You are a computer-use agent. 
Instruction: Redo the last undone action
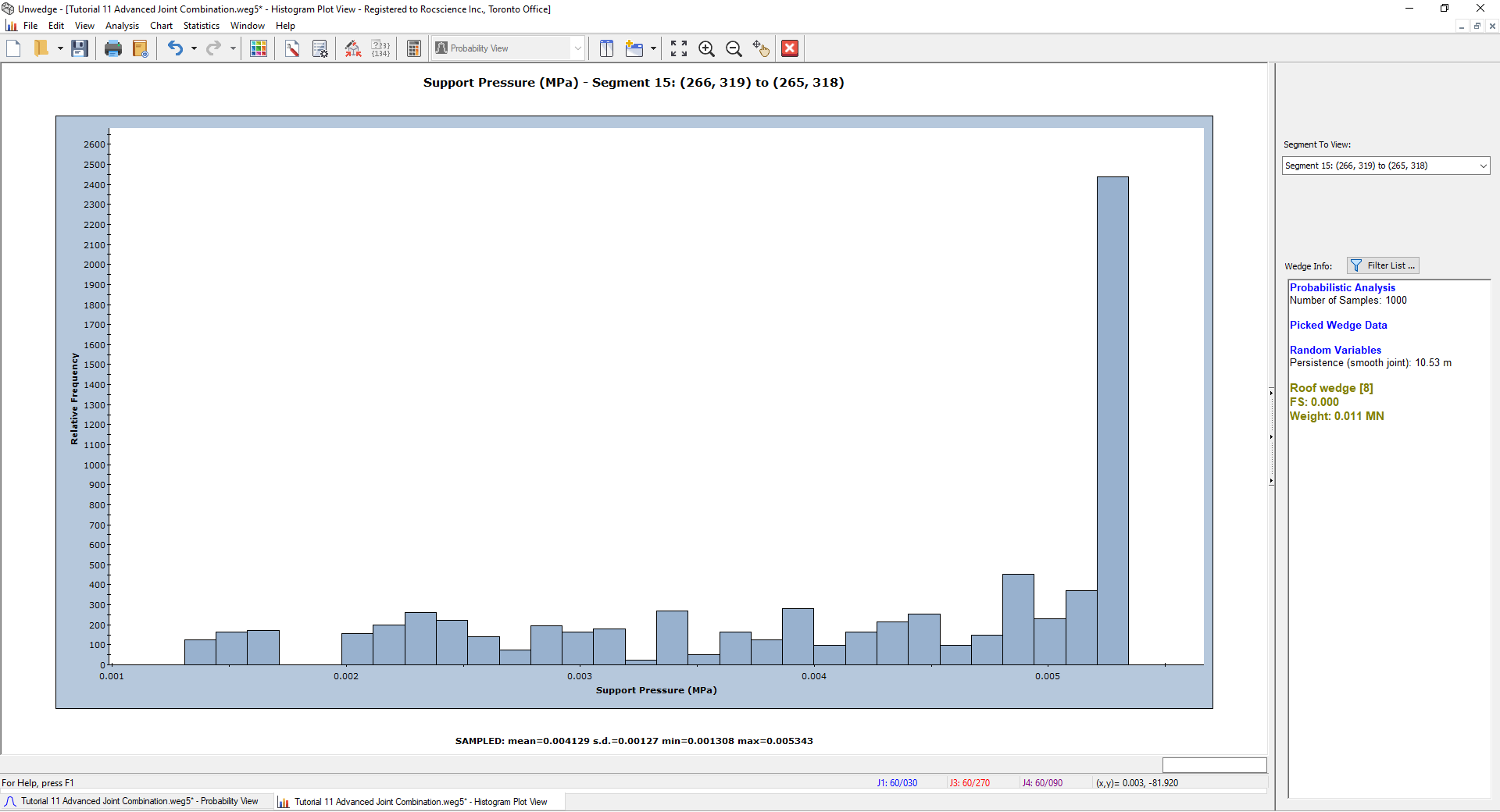tap(213, 48)
